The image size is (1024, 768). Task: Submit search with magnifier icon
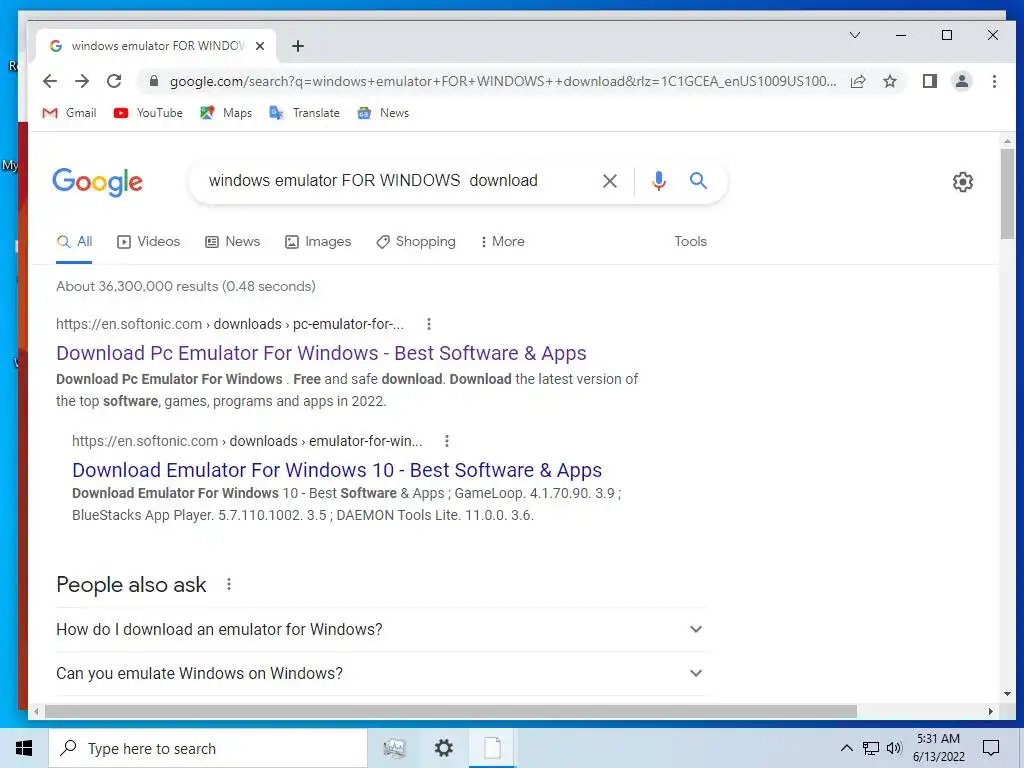coord(698,180)
